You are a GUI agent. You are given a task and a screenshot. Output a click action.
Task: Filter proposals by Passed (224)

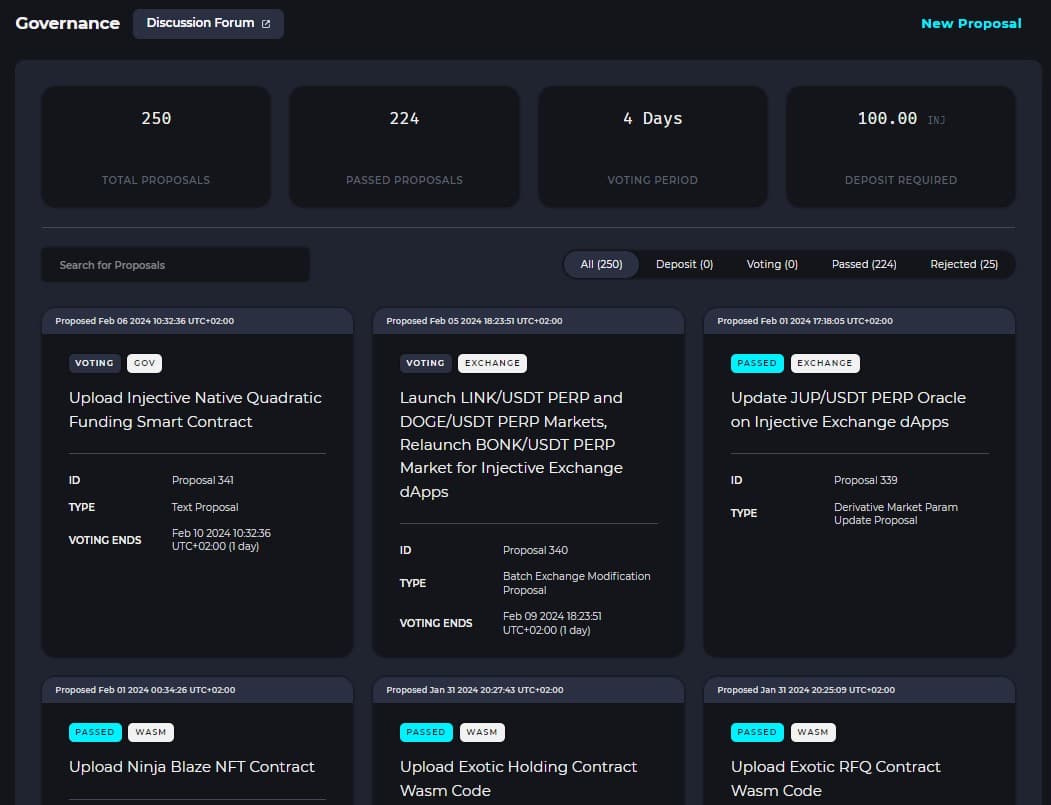pos(864,264)
